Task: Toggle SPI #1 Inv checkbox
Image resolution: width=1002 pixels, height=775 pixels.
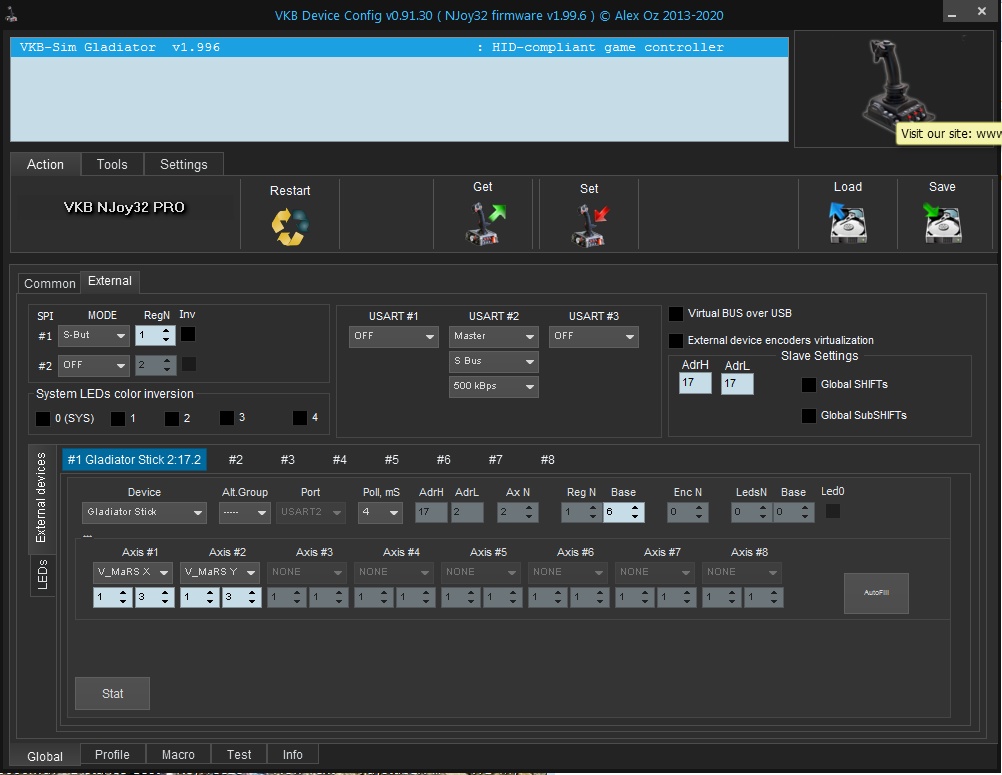Action: 188,334
